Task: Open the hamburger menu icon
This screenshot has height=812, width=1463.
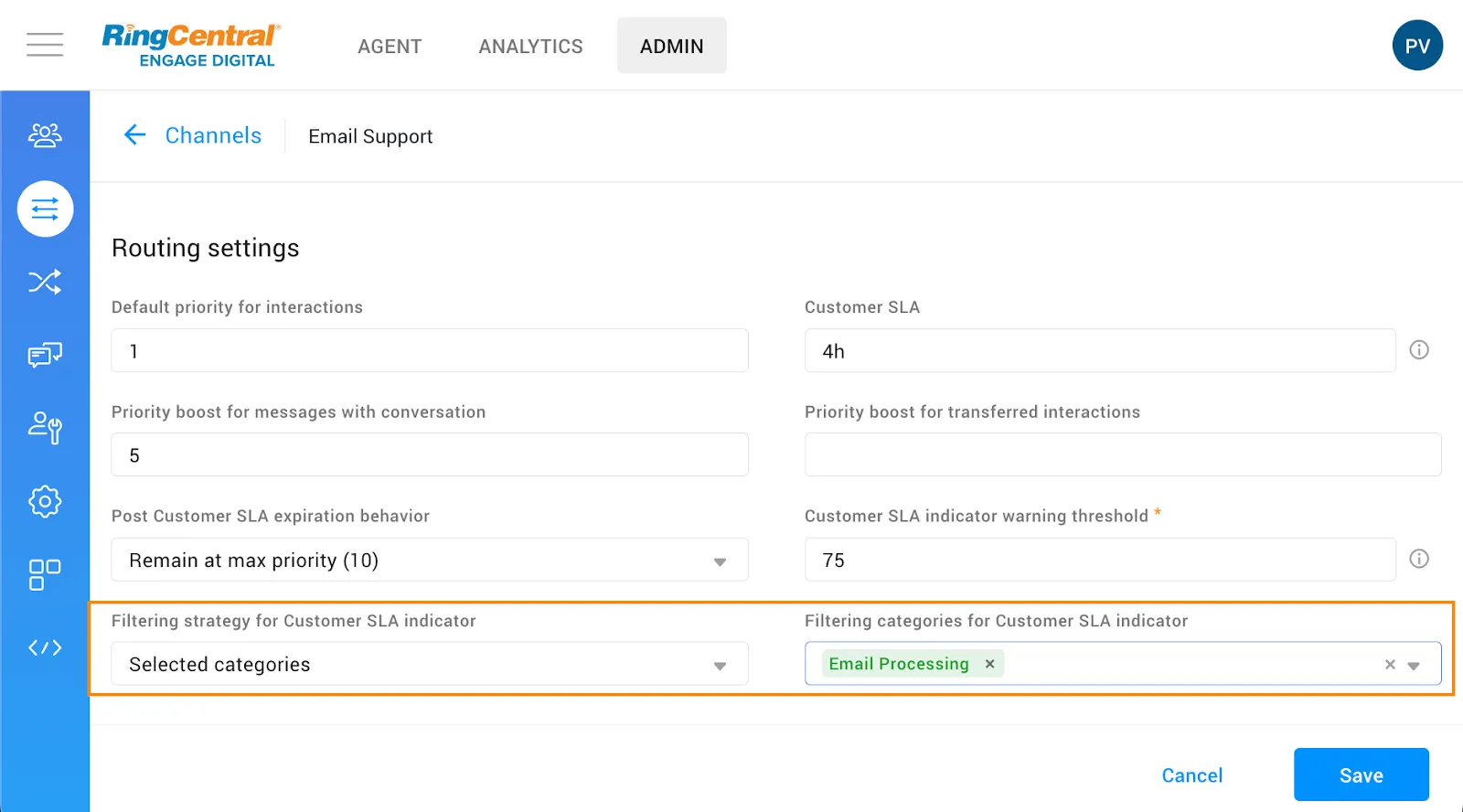Action: 45,45
